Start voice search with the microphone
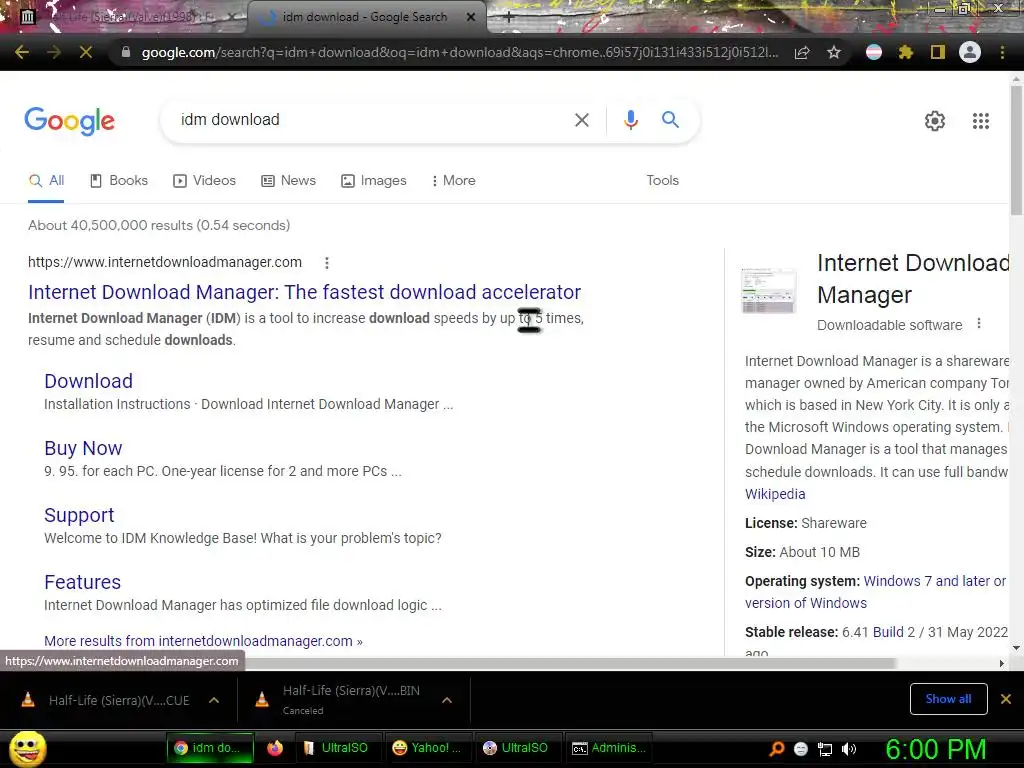 click(630, 120)
